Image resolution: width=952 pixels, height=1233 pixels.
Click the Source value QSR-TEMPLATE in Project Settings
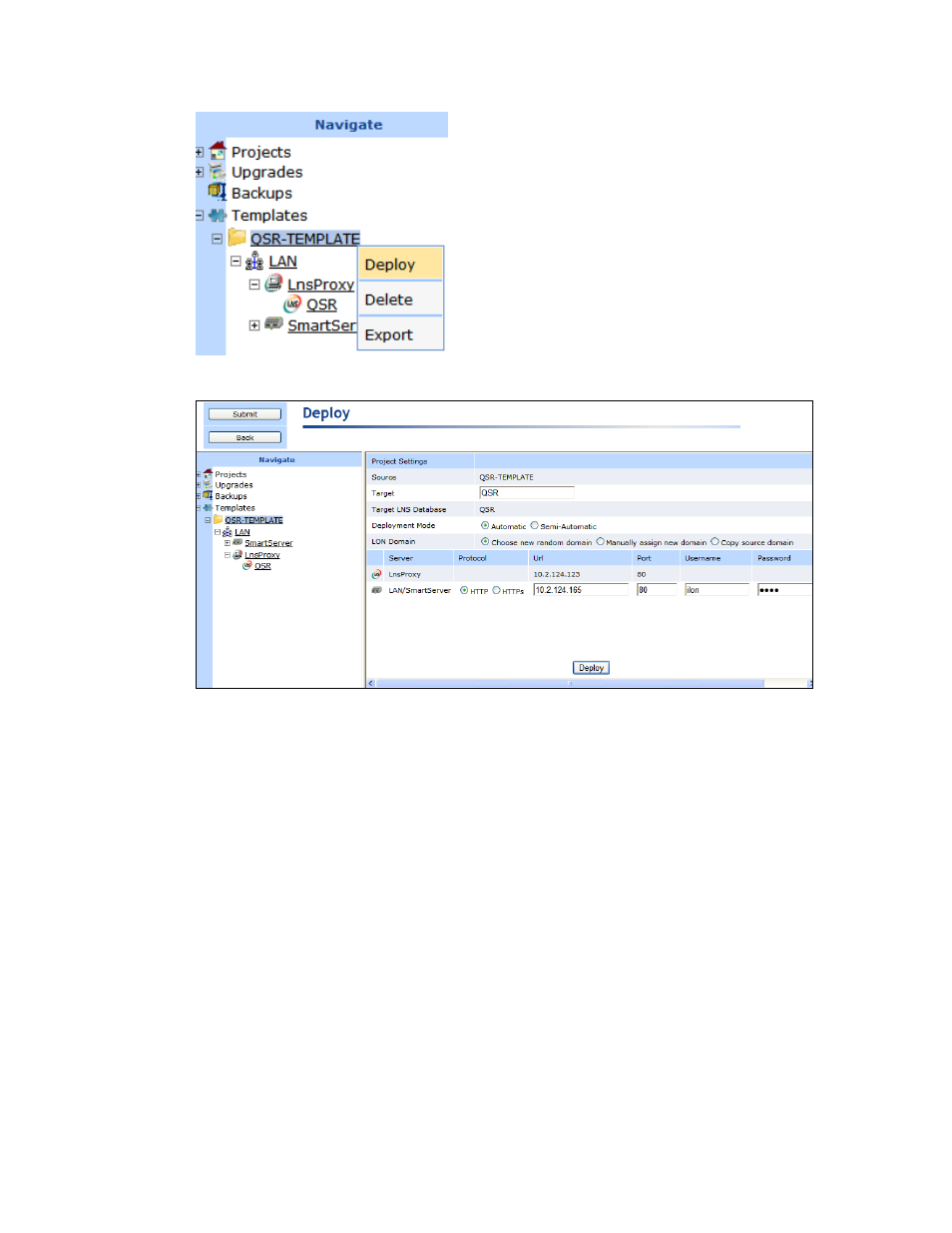point(506,477)
